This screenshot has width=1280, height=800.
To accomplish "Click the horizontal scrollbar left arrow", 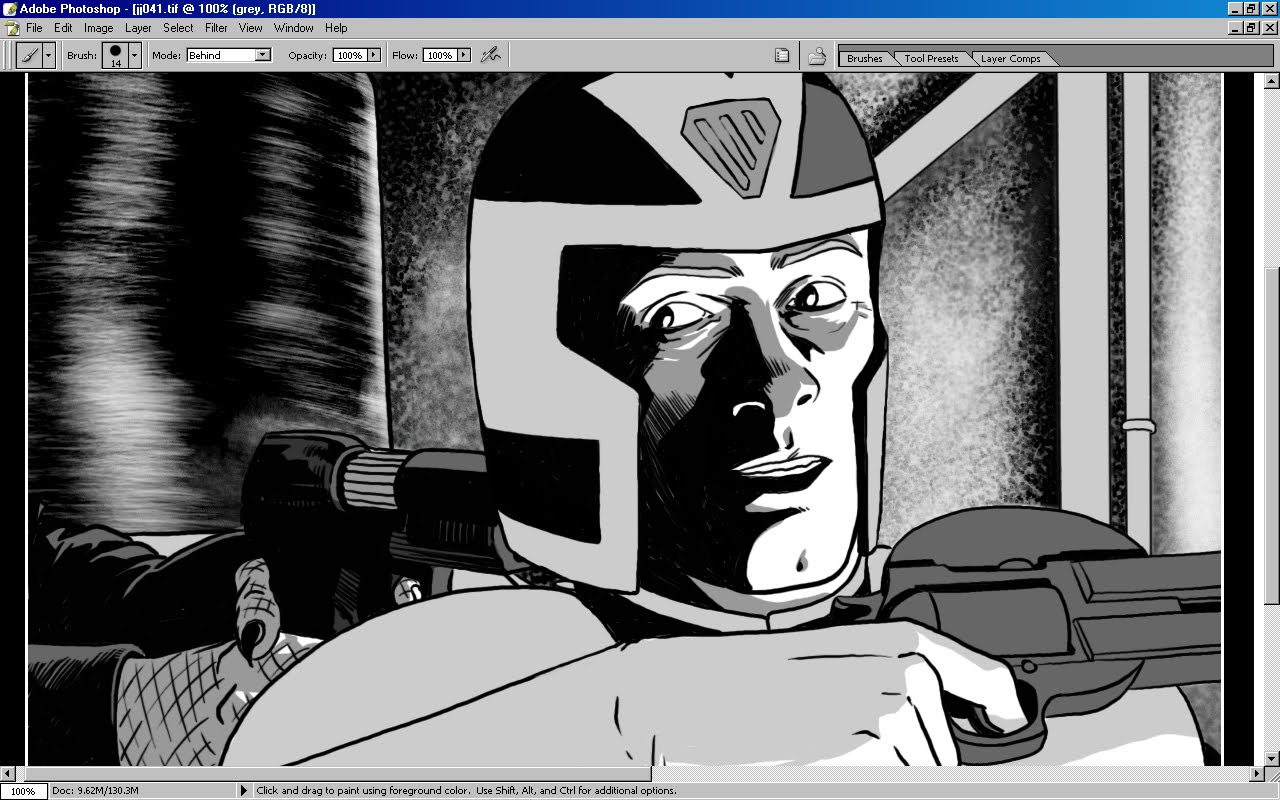I will (8, 773).
